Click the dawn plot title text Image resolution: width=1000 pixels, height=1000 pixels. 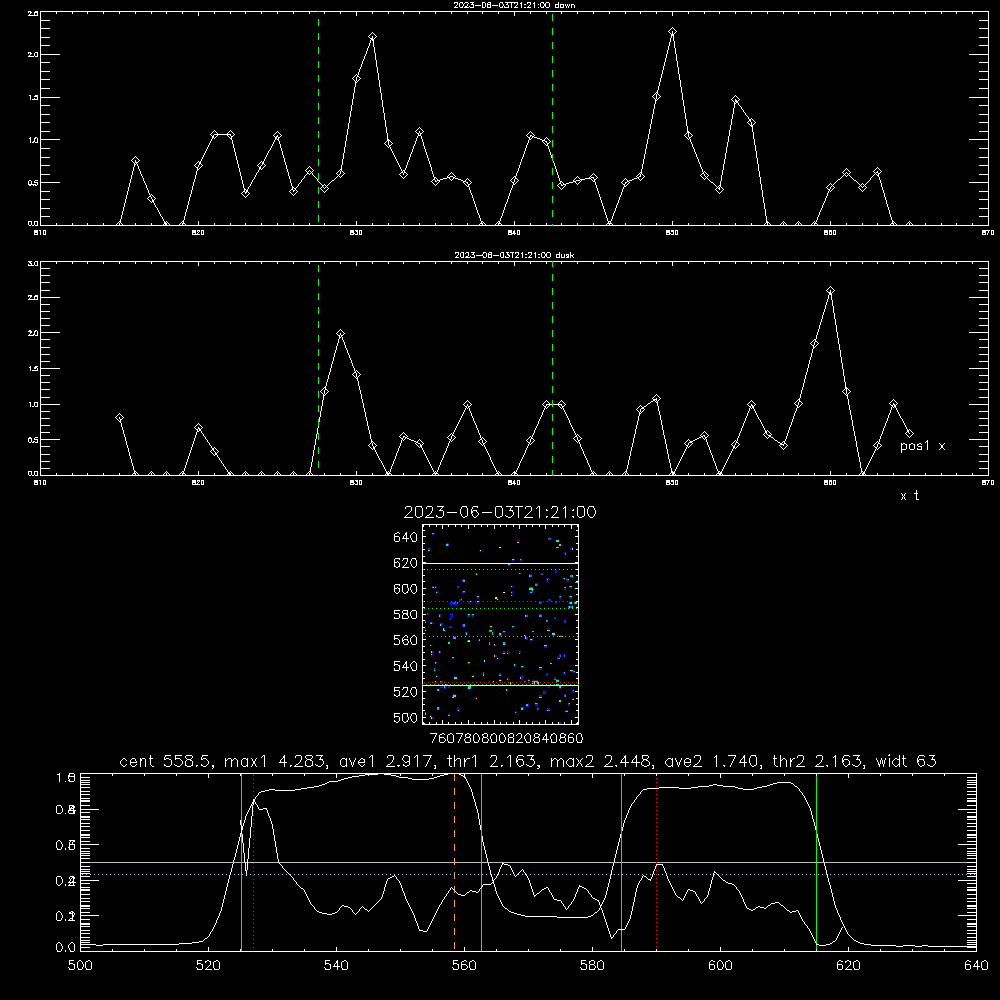click(514, 5)
